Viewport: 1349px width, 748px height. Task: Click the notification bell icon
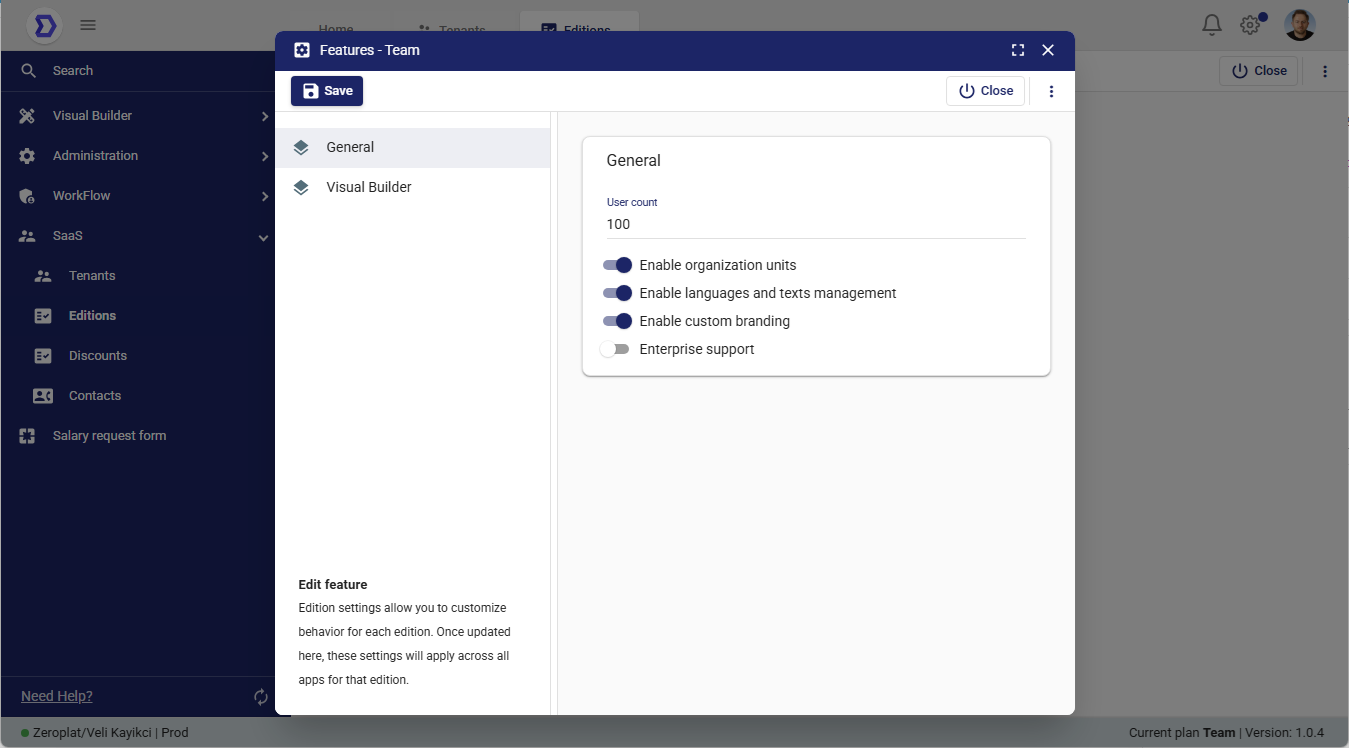click(1211, 25)
